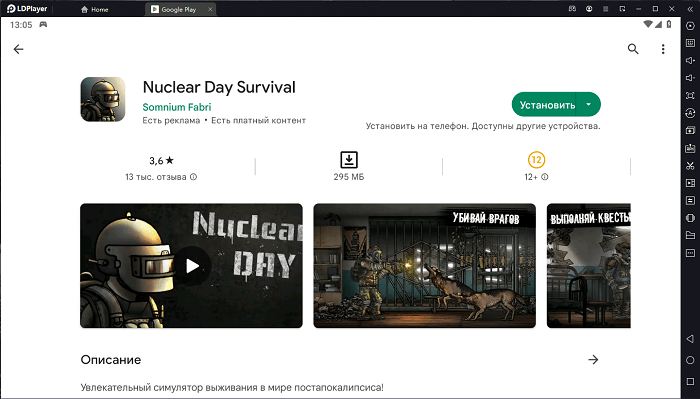This screenshot has width=700, height=399.
Task: Click the LDPlayer logo
Action: [x=27, y=9]
